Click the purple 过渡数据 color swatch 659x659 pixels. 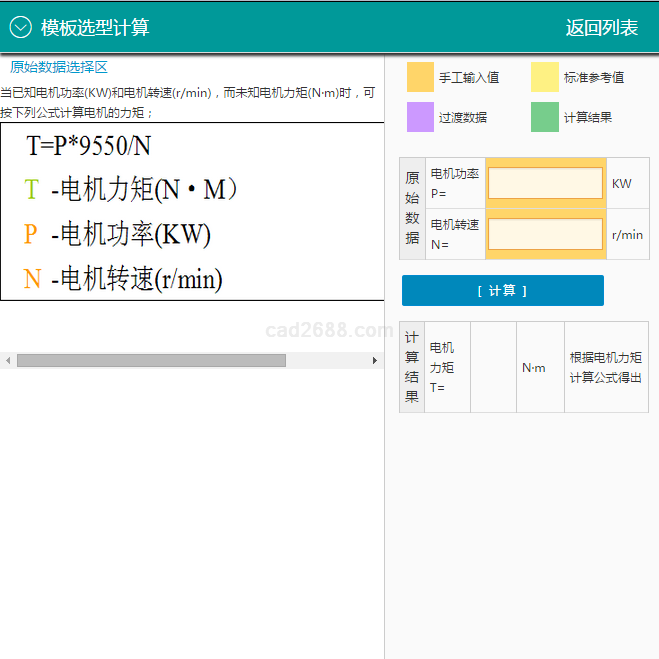pos(420,117)
